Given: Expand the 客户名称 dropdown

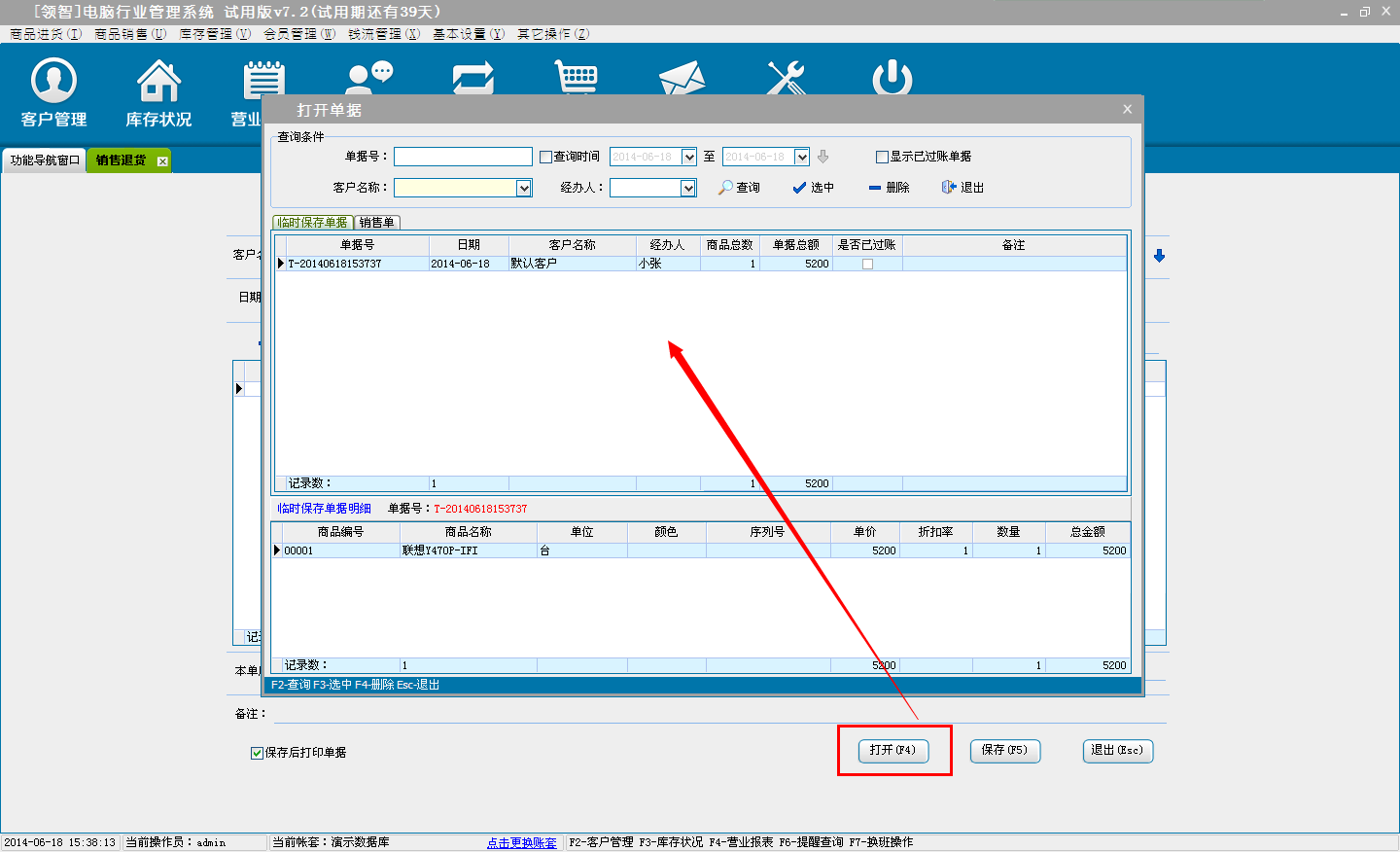Looking at the screenshot, I should click(x=524, y=188).
